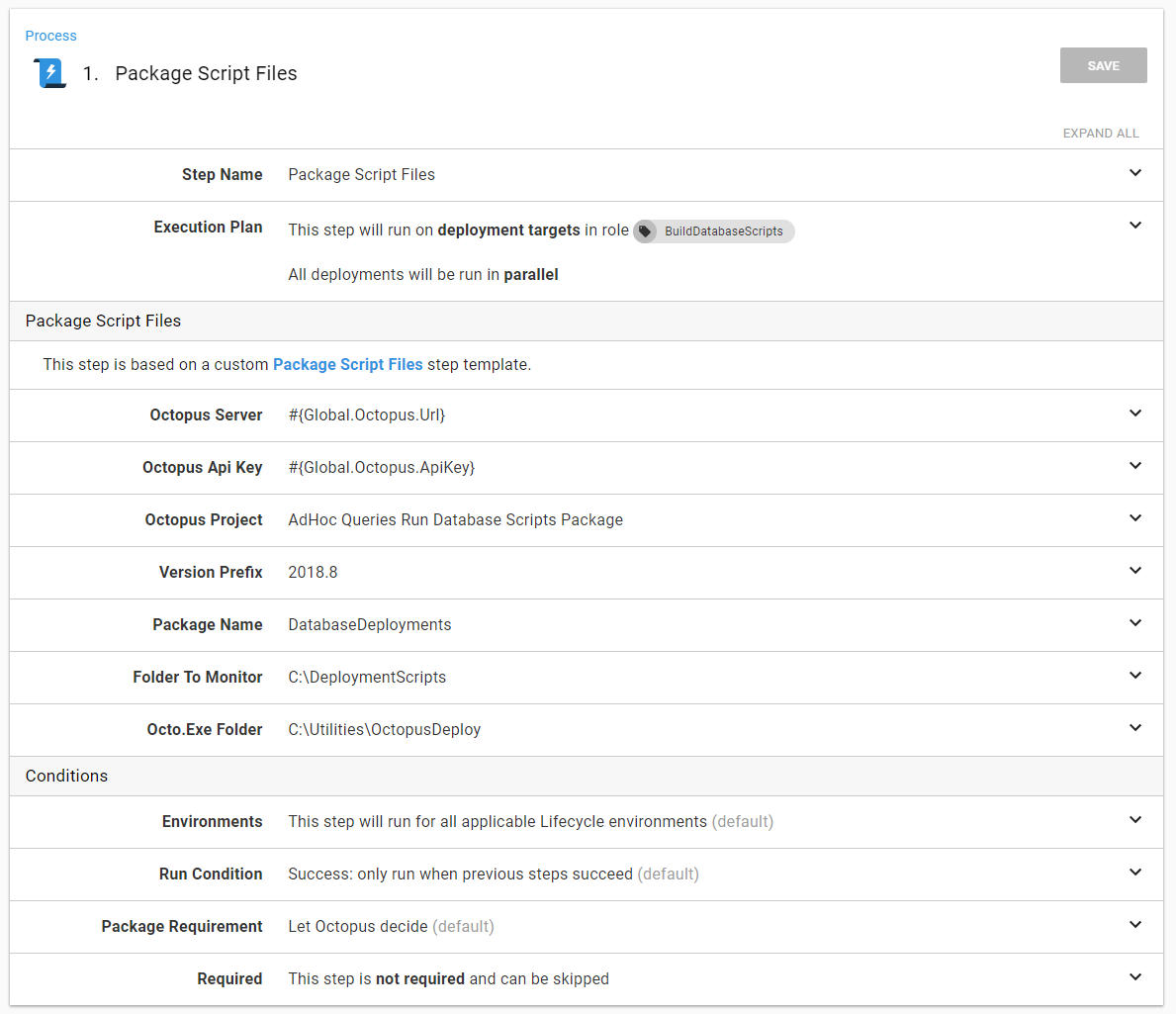Open the Package Script Files step template link

coord(347,364)
